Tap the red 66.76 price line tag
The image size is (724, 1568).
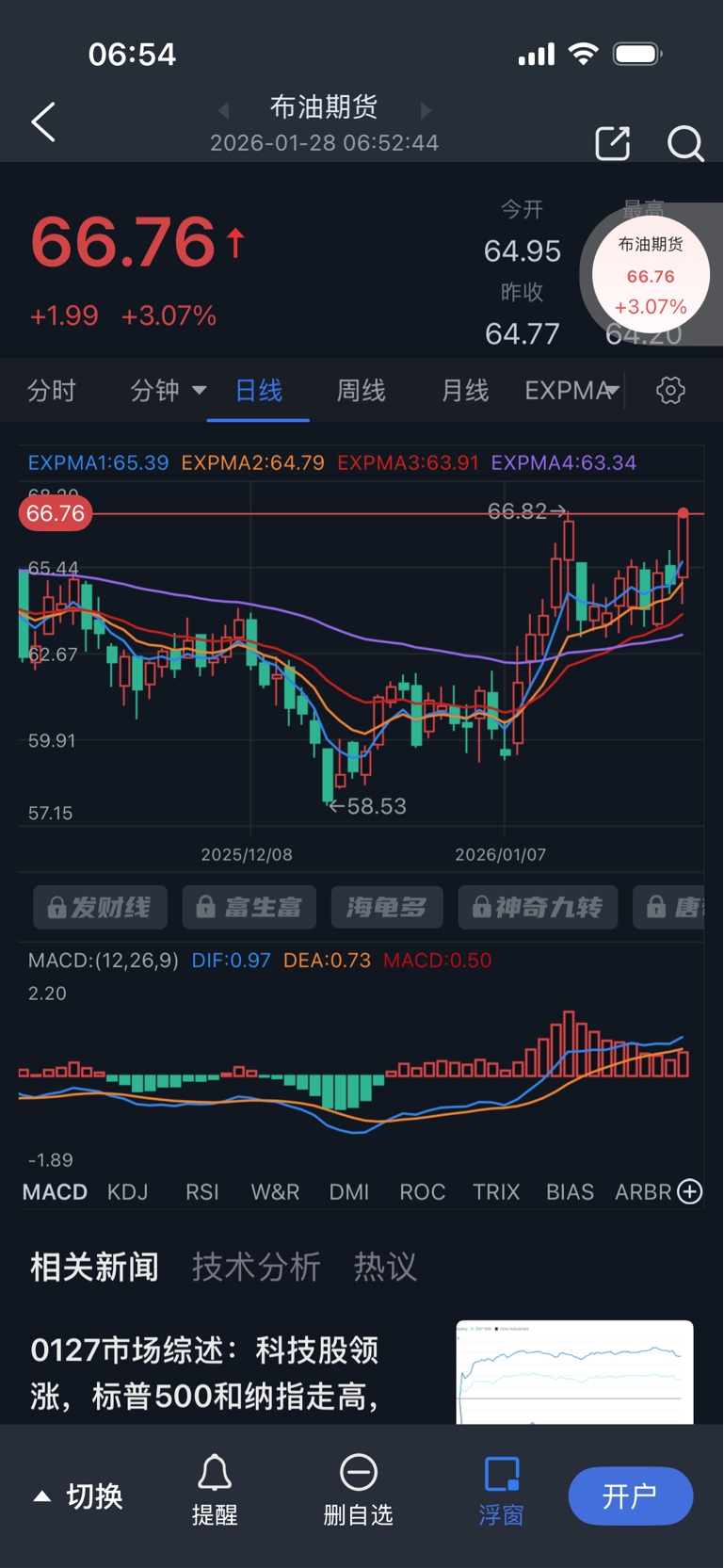click(56, 513)
